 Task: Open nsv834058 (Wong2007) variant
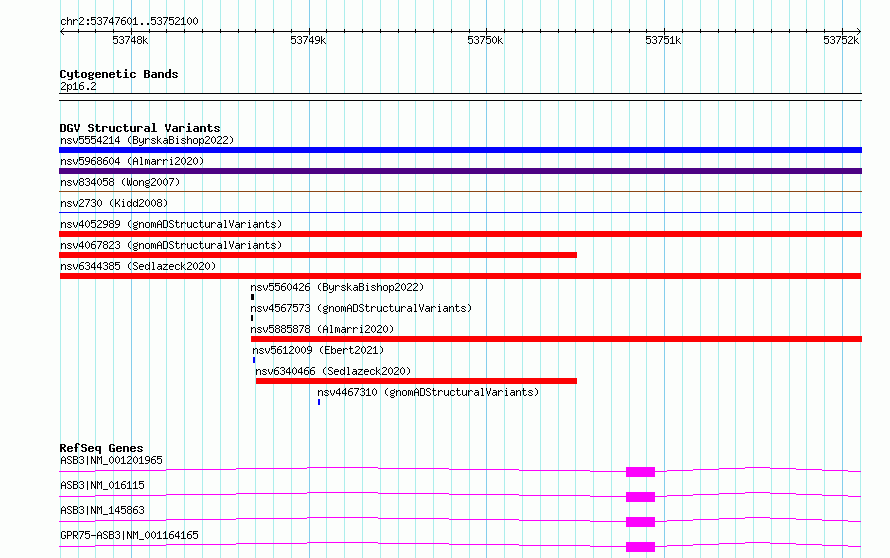coord(120,182)
